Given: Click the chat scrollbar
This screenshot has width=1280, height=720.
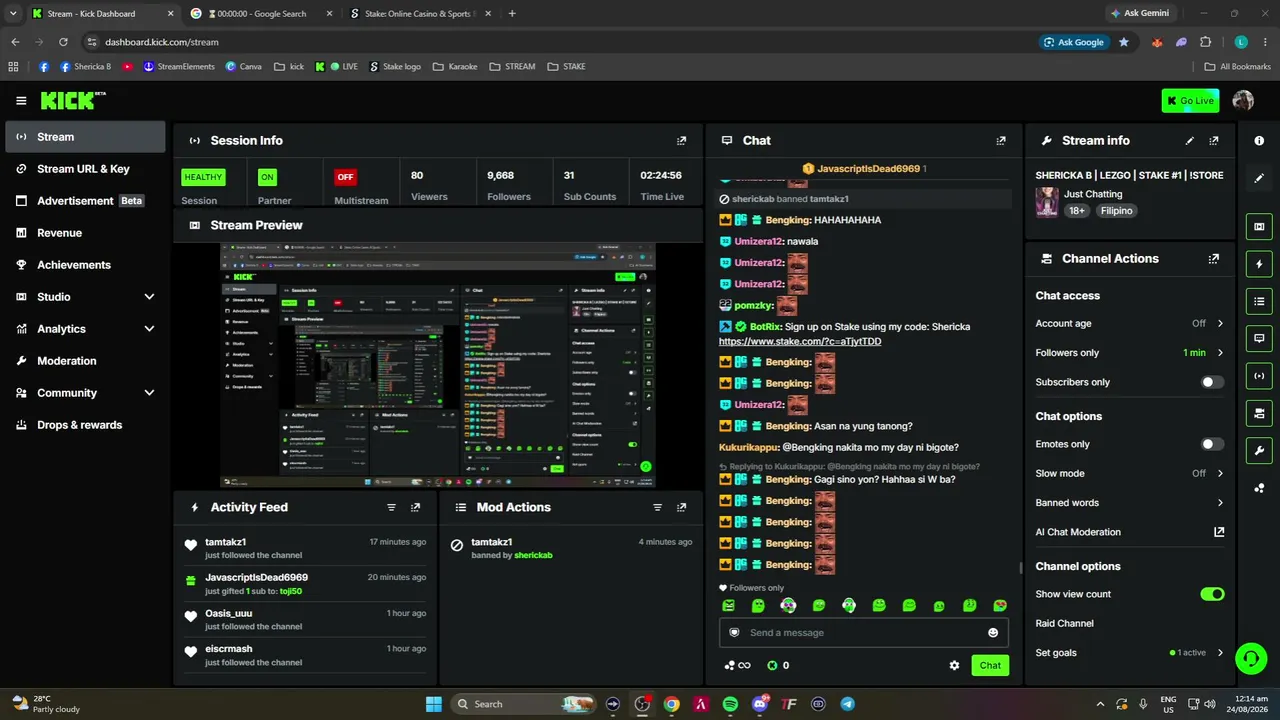Looking at the screenshot, I should coord(1020,568).
